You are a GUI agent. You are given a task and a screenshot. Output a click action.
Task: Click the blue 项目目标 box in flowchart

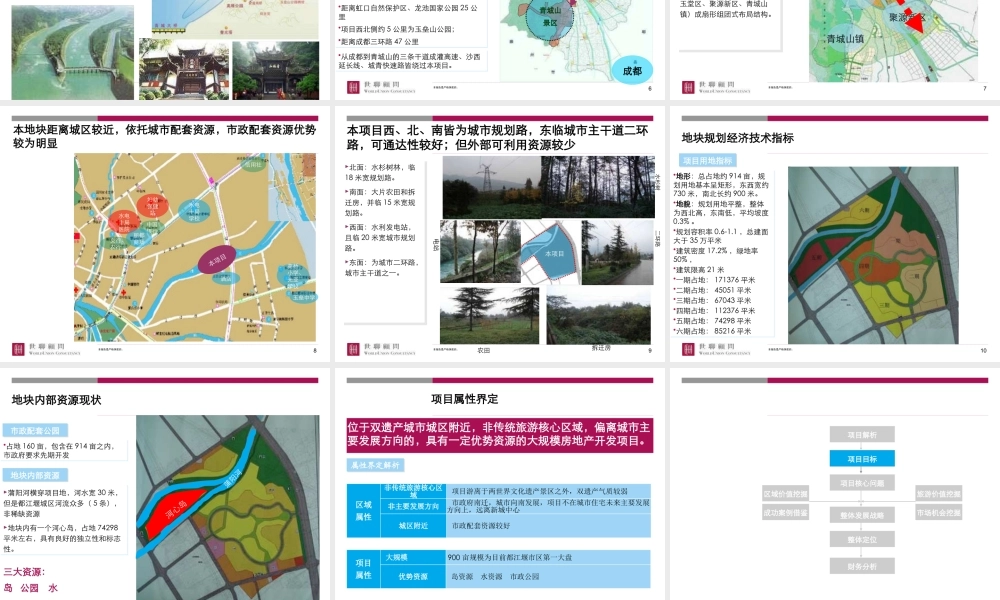coord(862,458)
